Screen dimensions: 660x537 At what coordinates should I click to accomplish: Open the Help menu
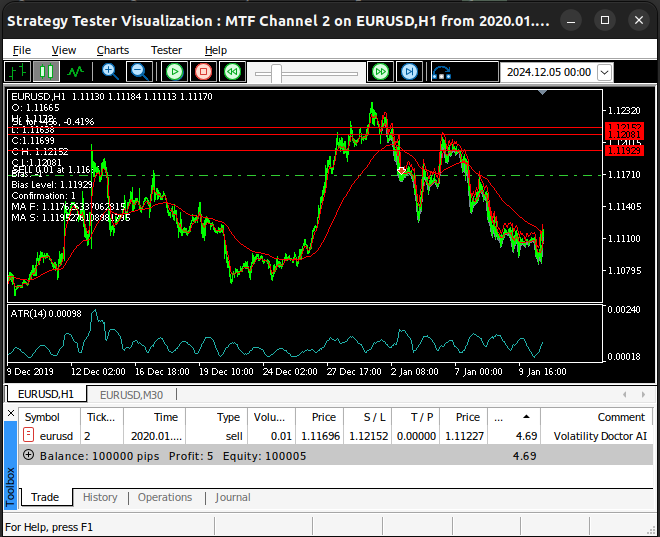[216, 50]
